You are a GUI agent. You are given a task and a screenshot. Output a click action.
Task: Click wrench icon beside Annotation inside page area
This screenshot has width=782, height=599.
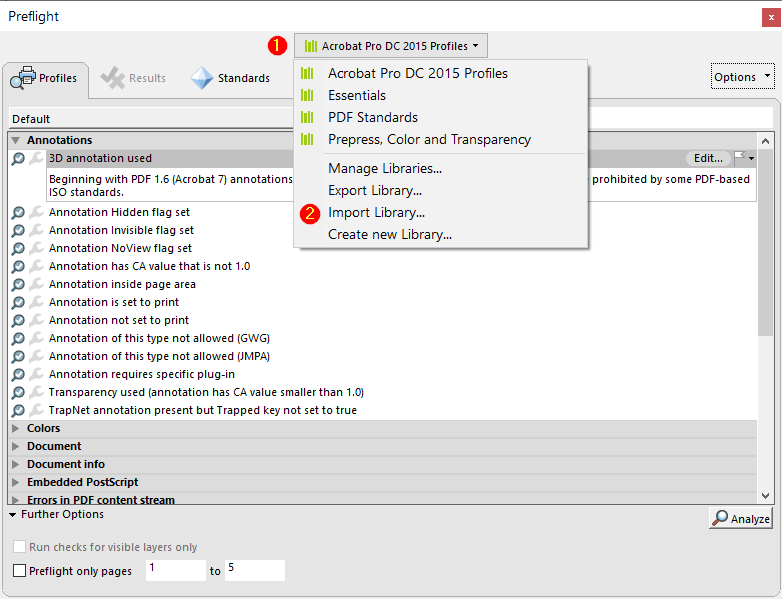36,285
